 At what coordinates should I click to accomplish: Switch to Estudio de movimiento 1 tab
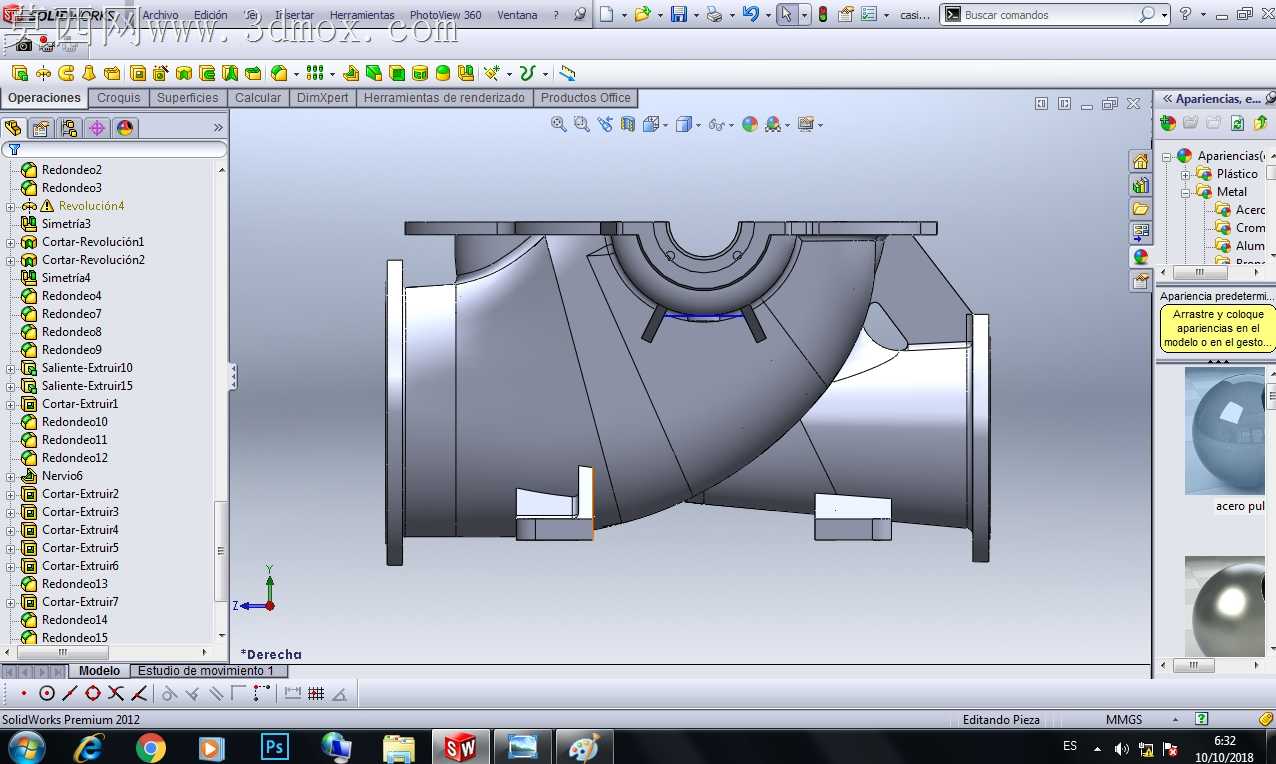[206, 671]
